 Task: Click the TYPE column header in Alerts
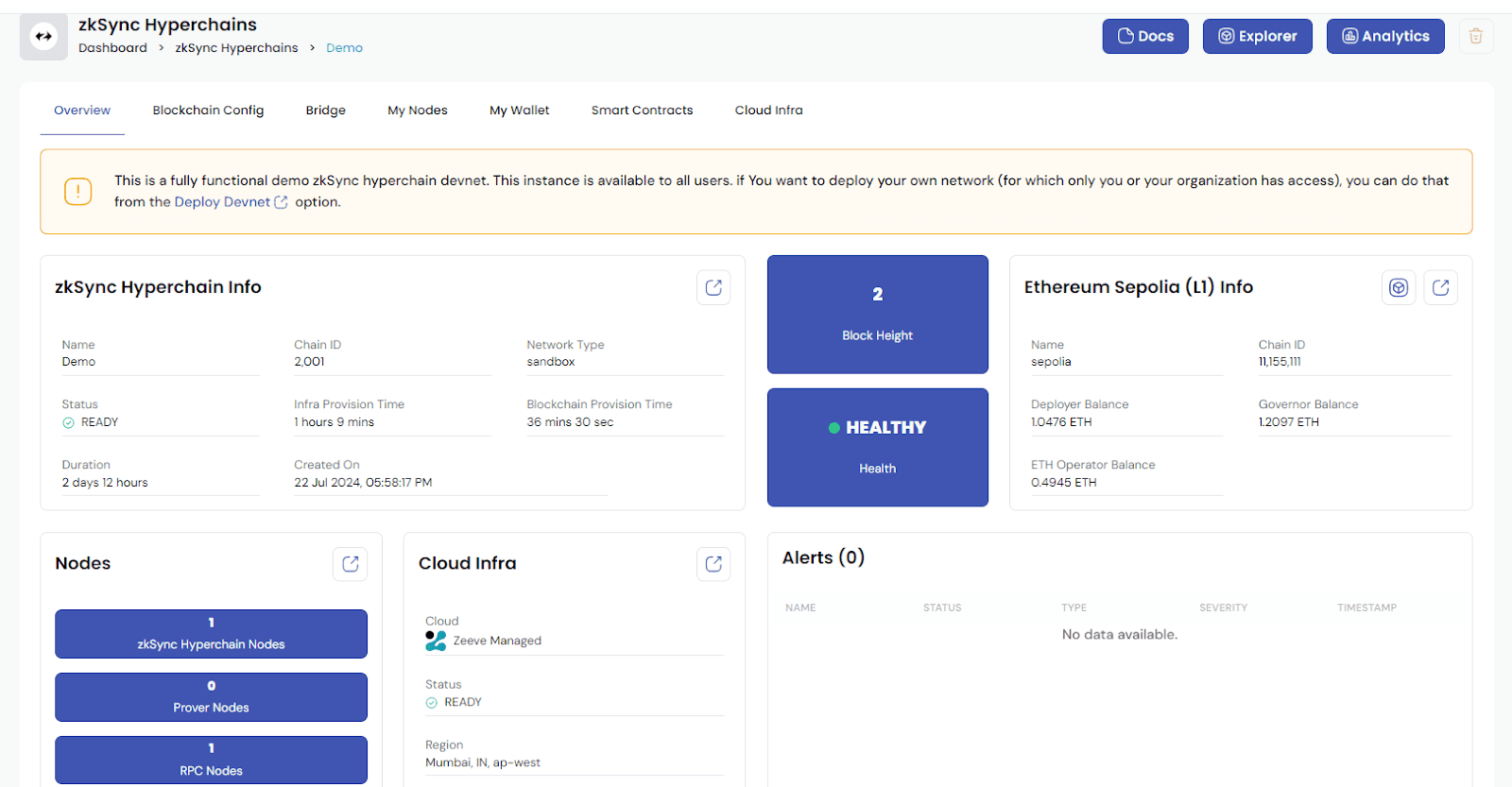point(1074,607)
